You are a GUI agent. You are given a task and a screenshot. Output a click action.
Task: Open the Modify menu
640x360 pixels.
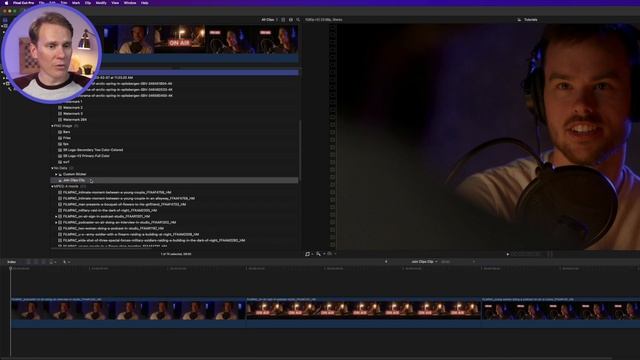pyautogui.click(x=101, y=2)
